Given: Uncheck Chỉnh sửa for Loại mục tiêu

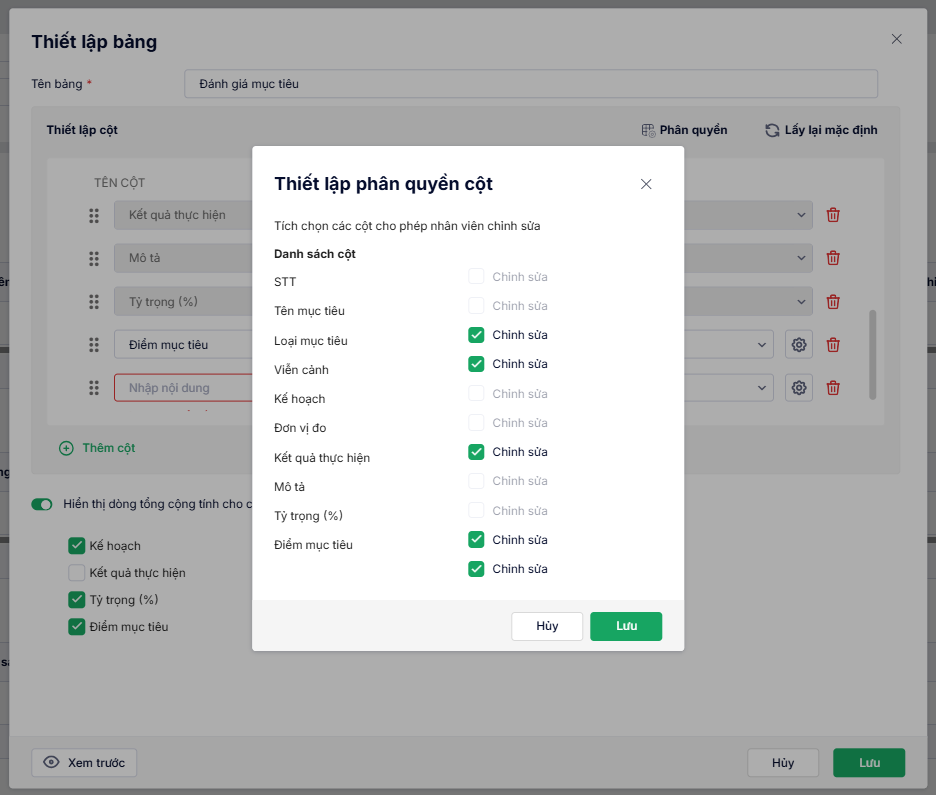Looking at the screenshot, I should tap(476, 335).
